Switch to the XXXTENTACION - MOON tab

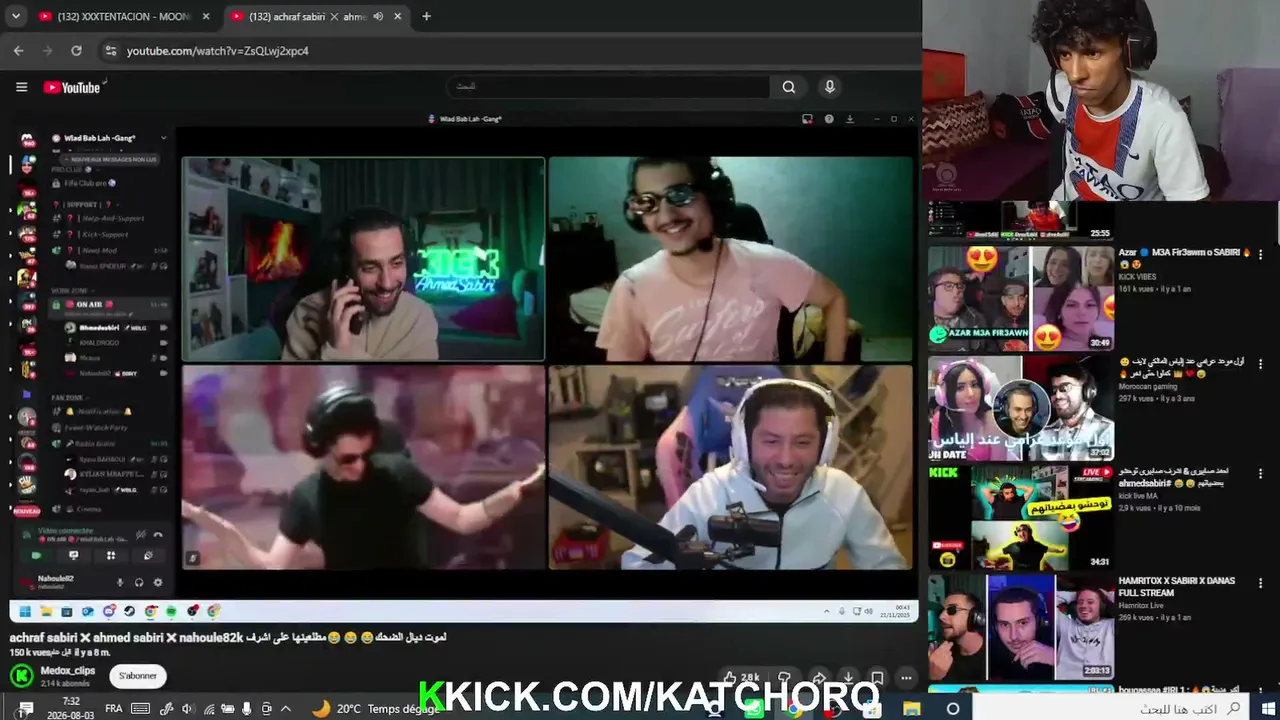(124, 16)
